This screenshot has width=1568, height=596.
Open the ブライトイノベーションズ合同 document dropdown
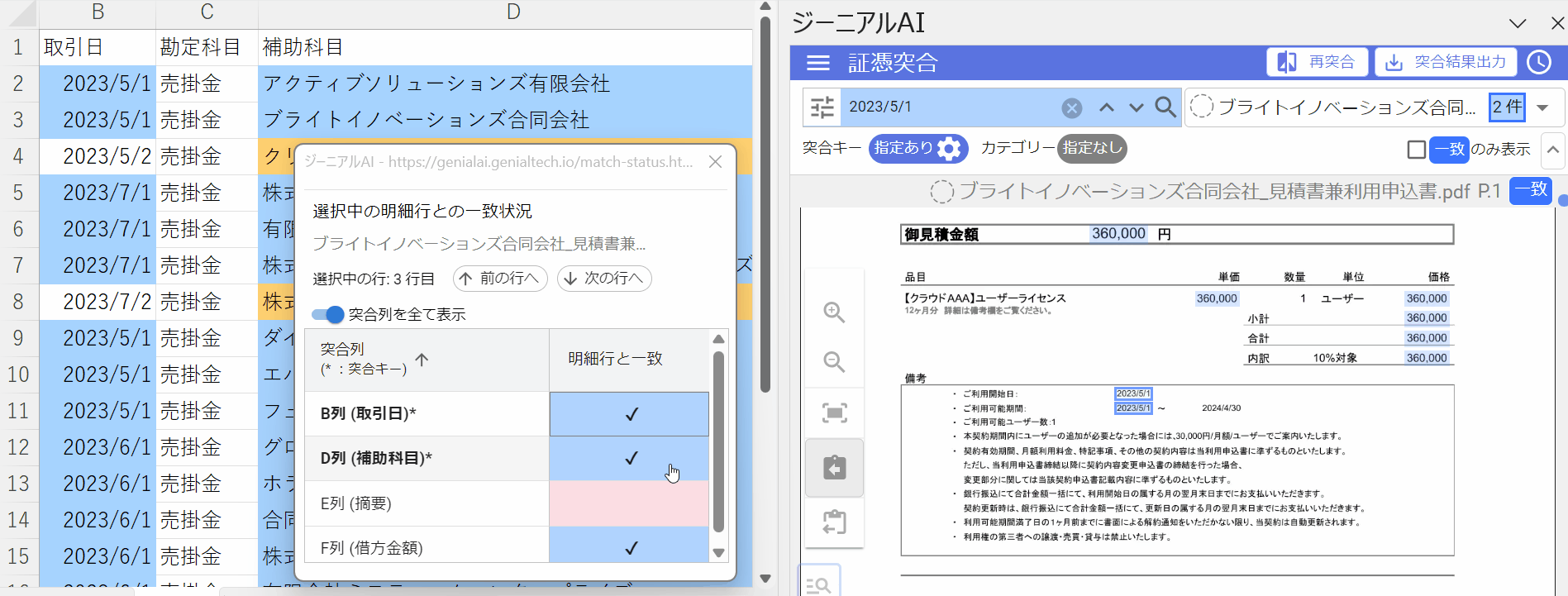1542,107
